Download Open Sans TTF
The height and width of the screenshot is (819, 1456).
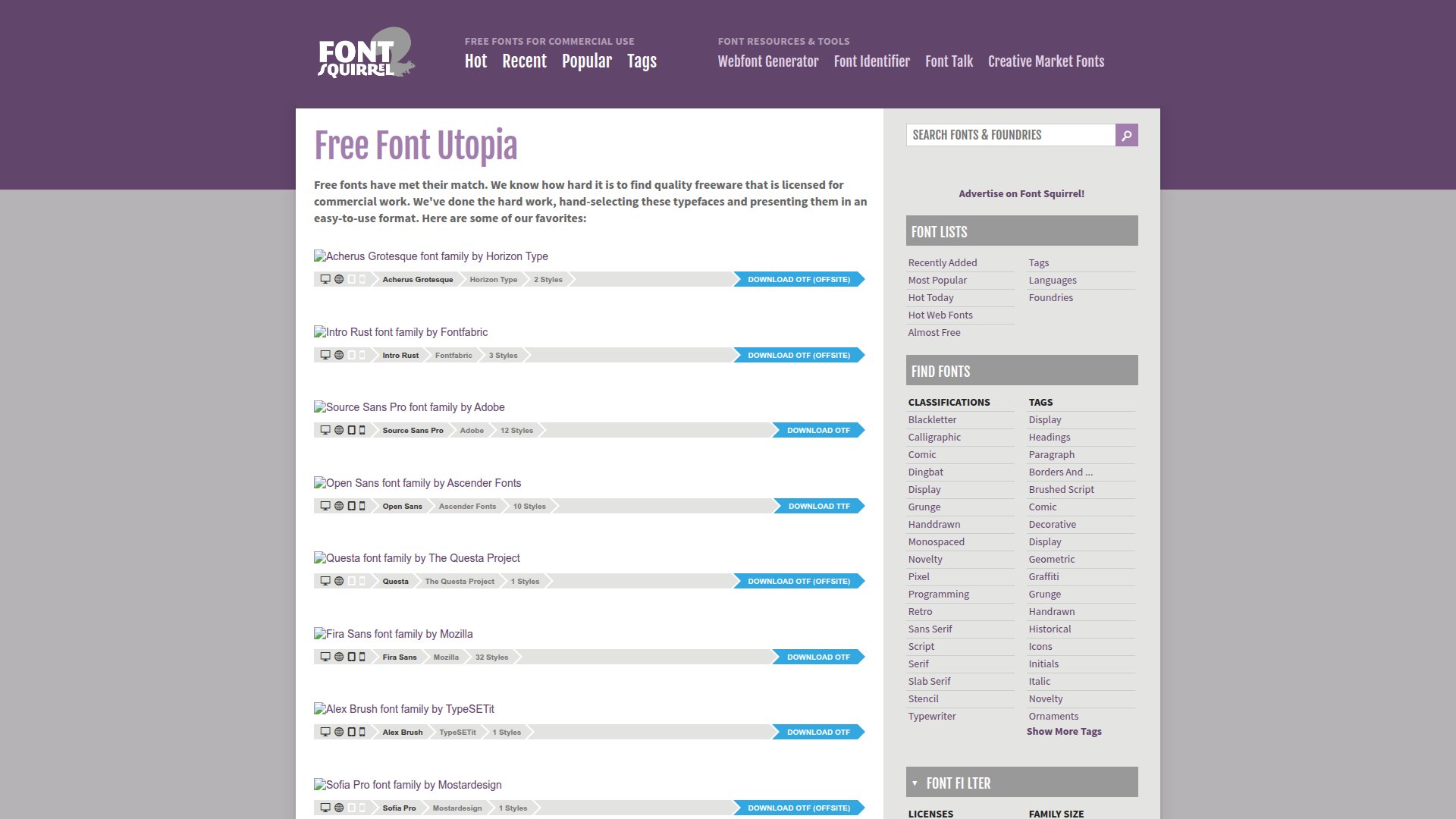[x=819, y=506]
